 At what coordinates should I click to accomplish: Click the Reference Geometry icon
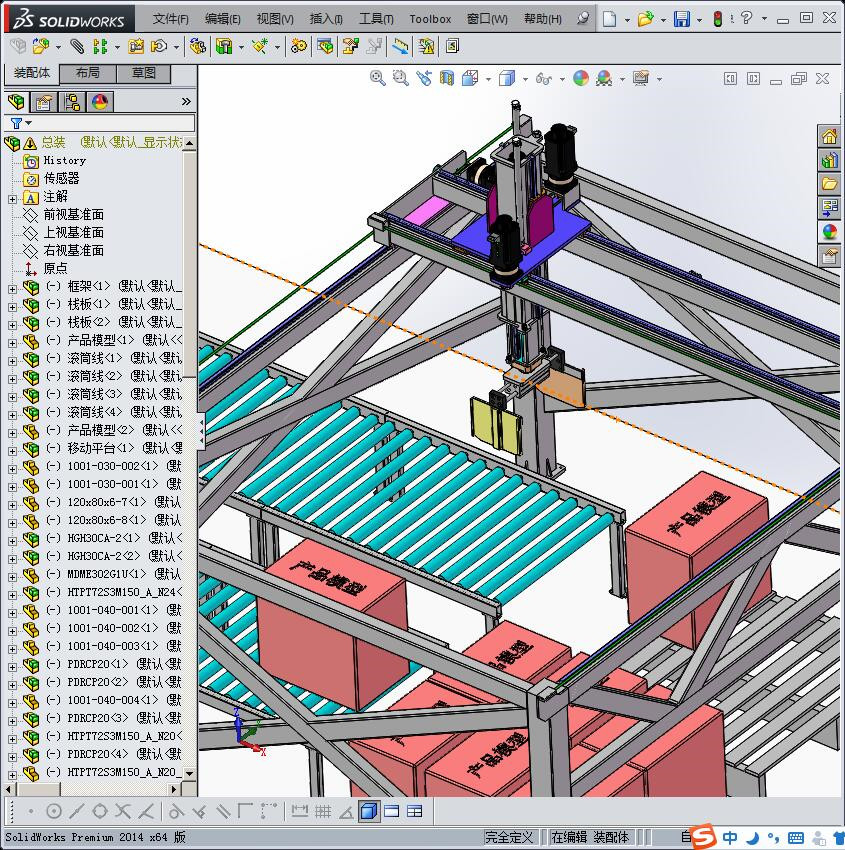[x=260, y=47]
